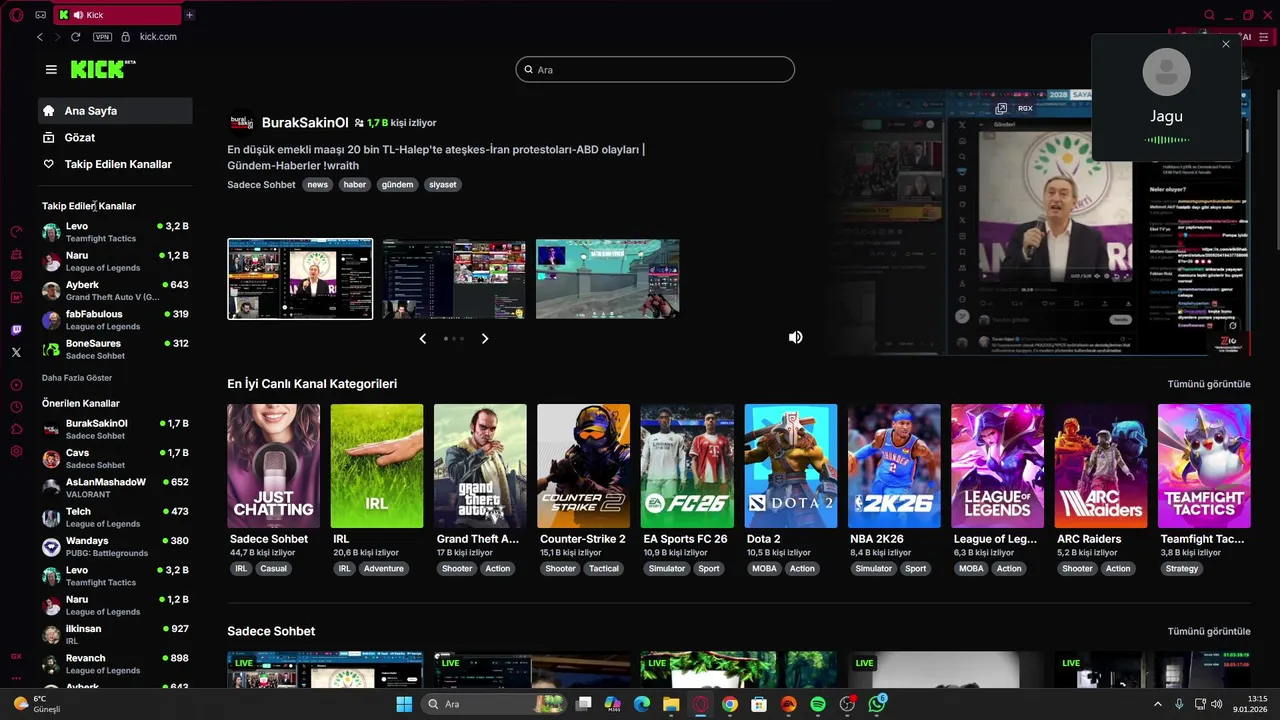Select Tactical tag under Counter-Strike 2
1280x720 pixels.
pyautogui.click(x=604, y=568)
